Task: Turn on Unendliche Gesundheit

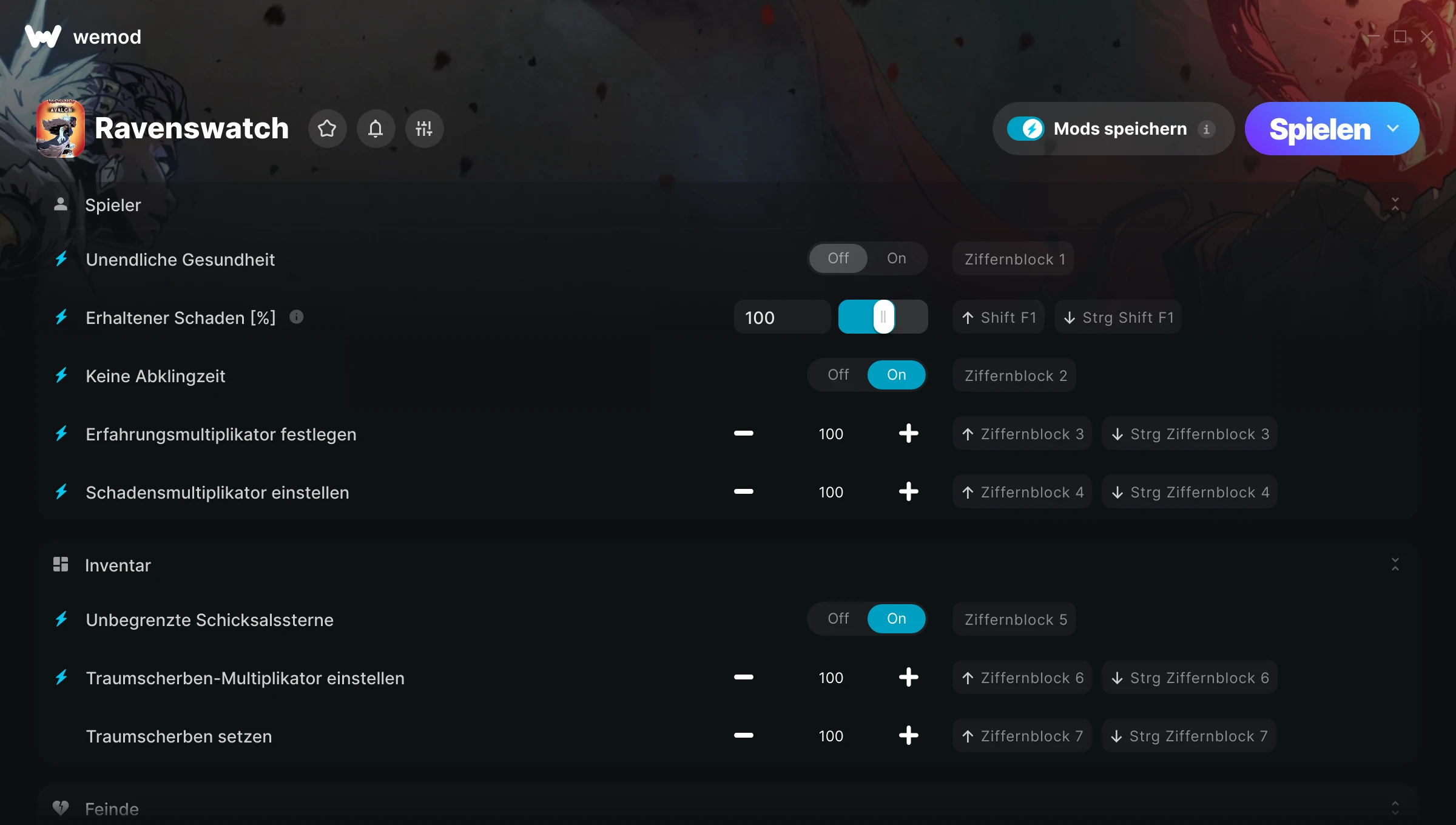Action: 896,258
